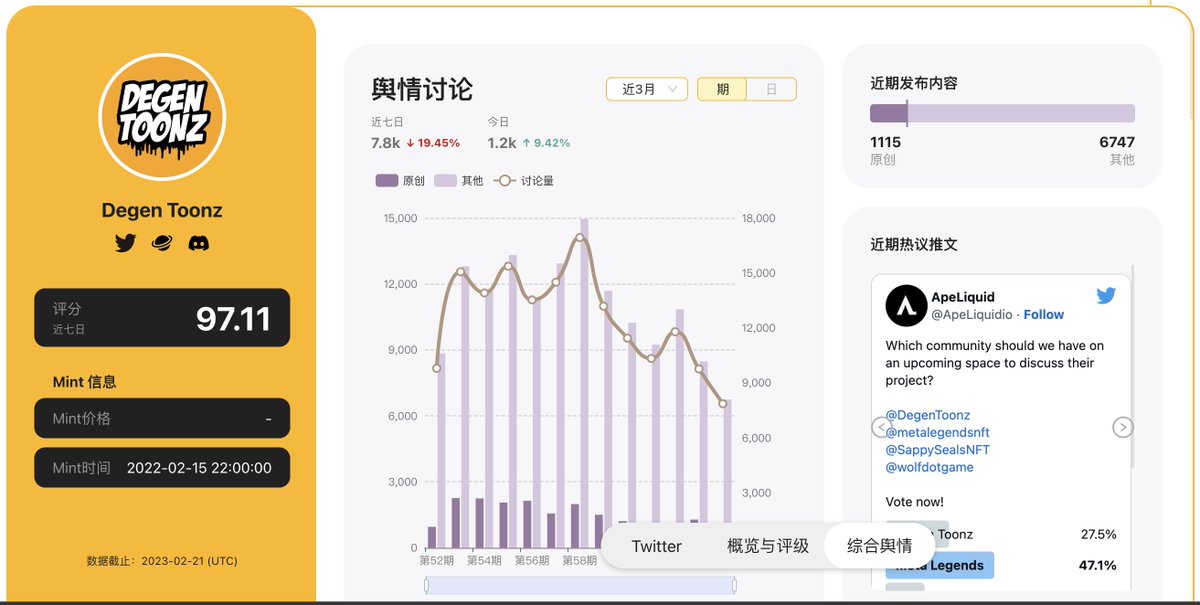This screenshot has height=605, width=1200.
Task: Click the 第58期 axis label
Action: click(580, 561)
